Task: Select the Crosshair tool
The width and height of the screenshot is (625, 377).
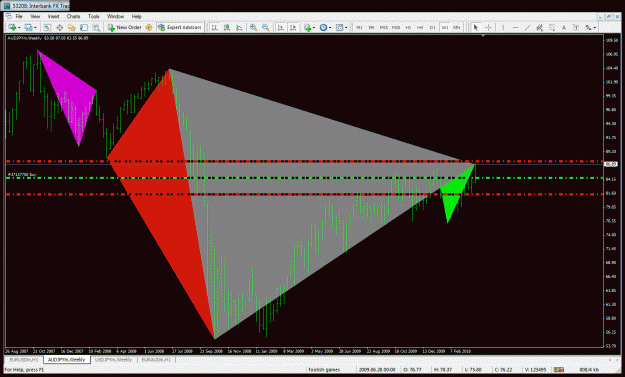Action: point(488,27)
